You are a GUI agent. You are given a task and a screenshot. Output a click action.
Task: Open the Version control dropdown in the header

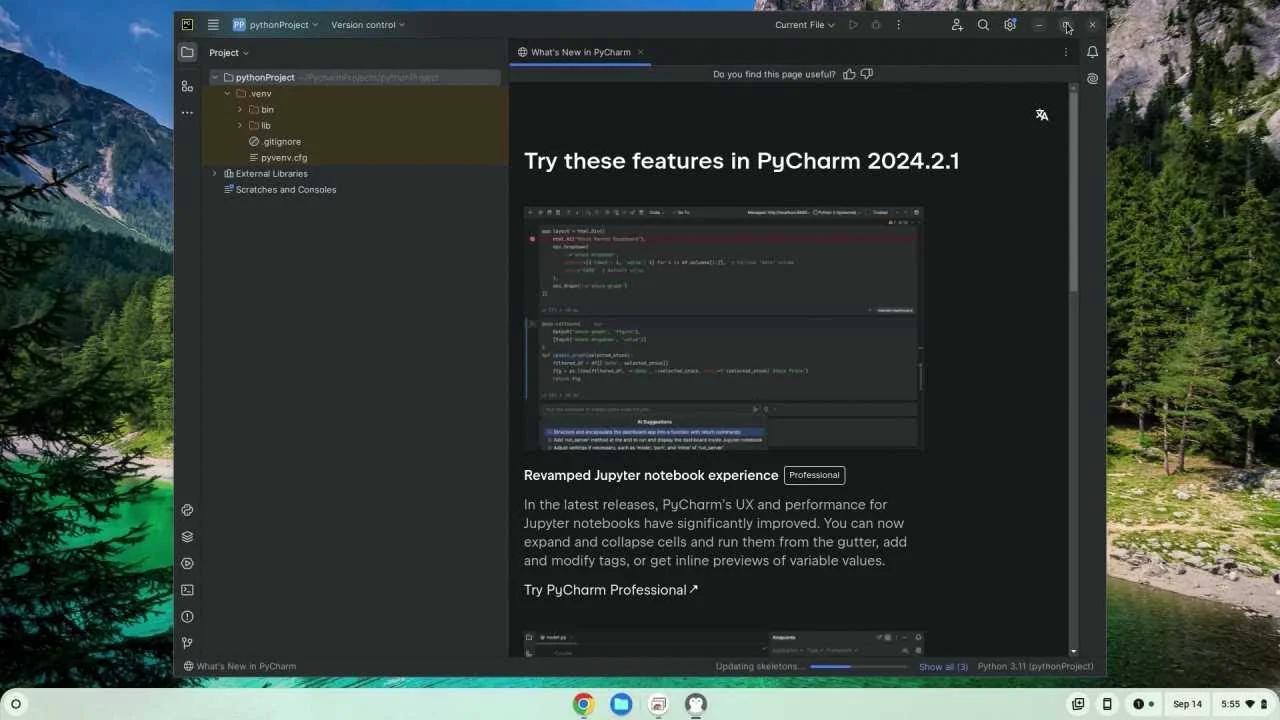(366, 25)
